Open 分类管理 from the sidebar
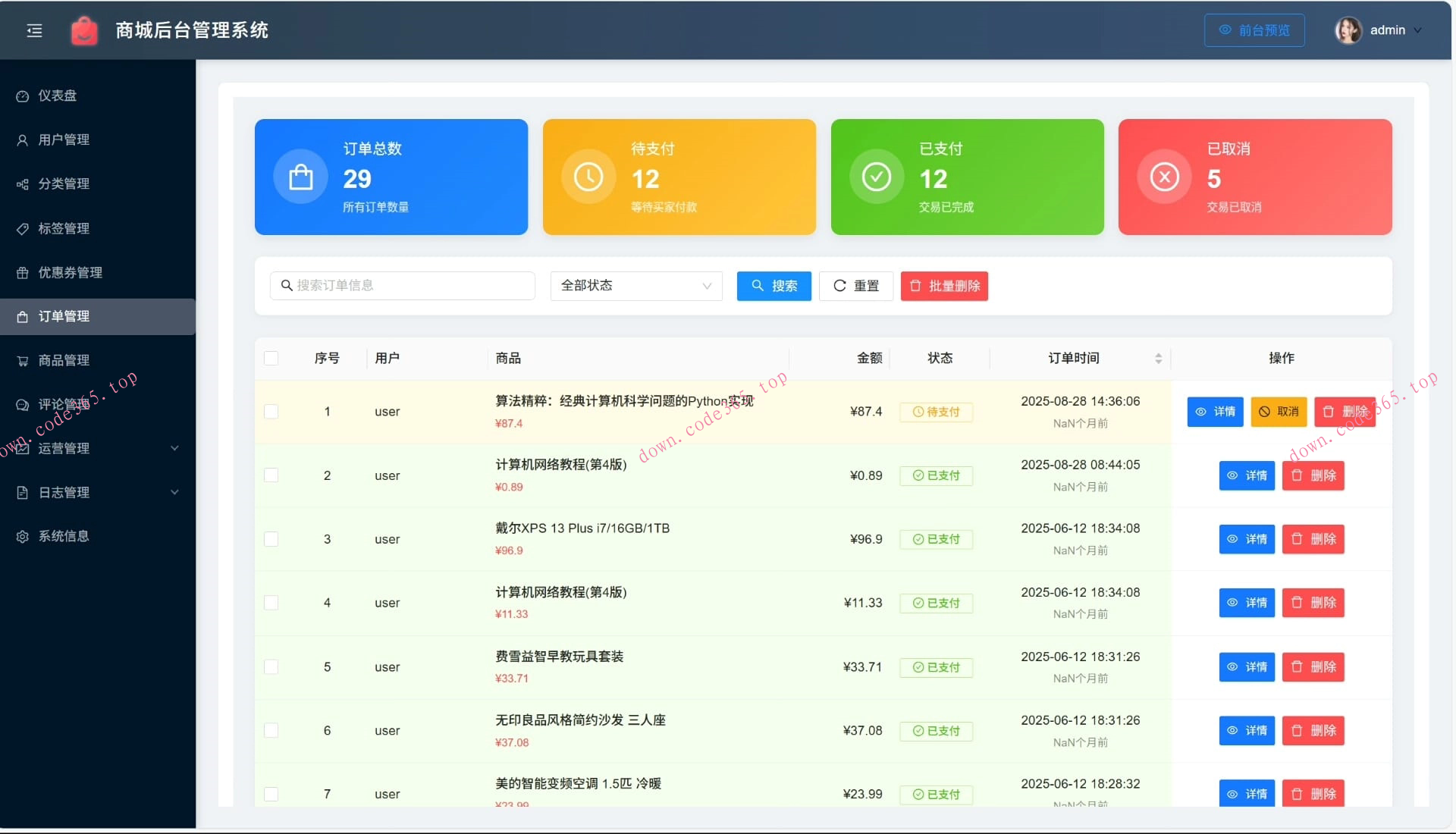Viewport: 1456px width, 834px height. pyautogui.click(x=64, y=183)
